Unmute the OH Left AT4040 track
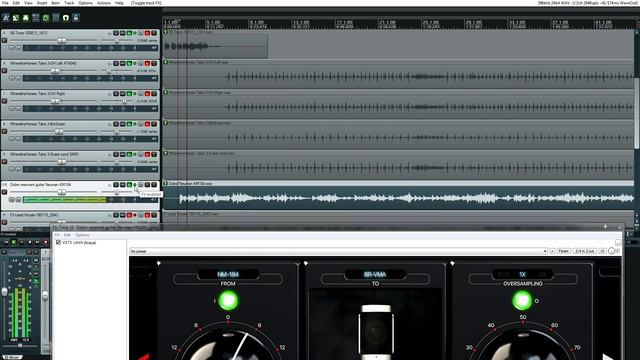Viewport: 640px width, 360px height. point(147,64)
